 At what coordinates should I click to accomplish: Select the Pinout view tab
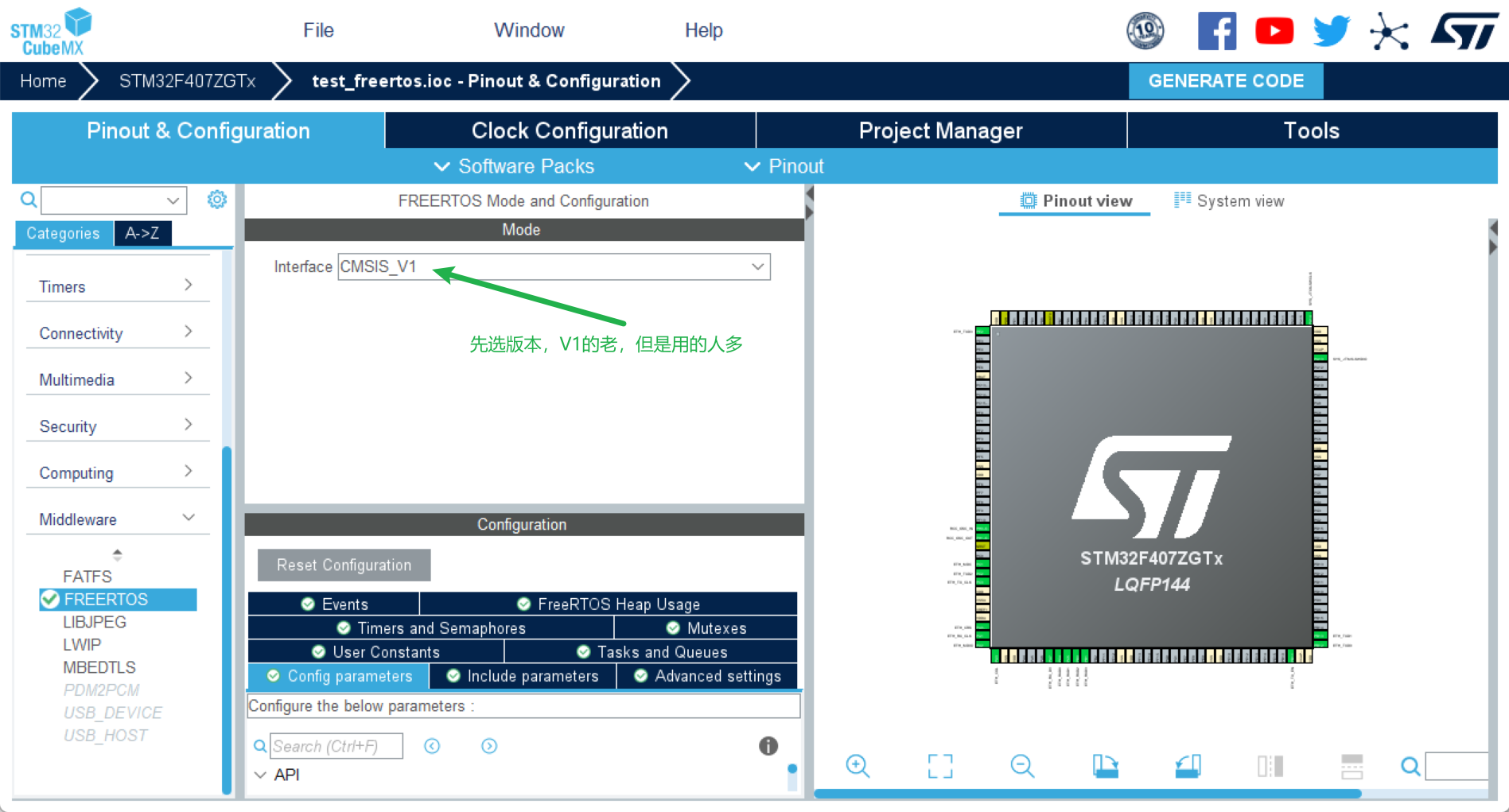[x=1075, y=200]
